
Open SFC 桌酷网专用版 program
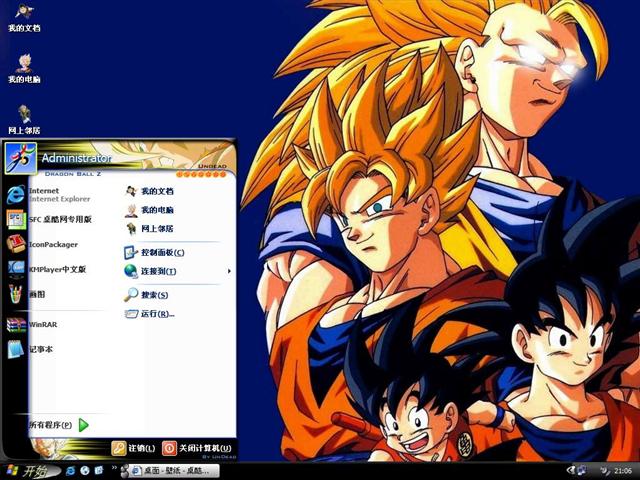coord(49,220)
